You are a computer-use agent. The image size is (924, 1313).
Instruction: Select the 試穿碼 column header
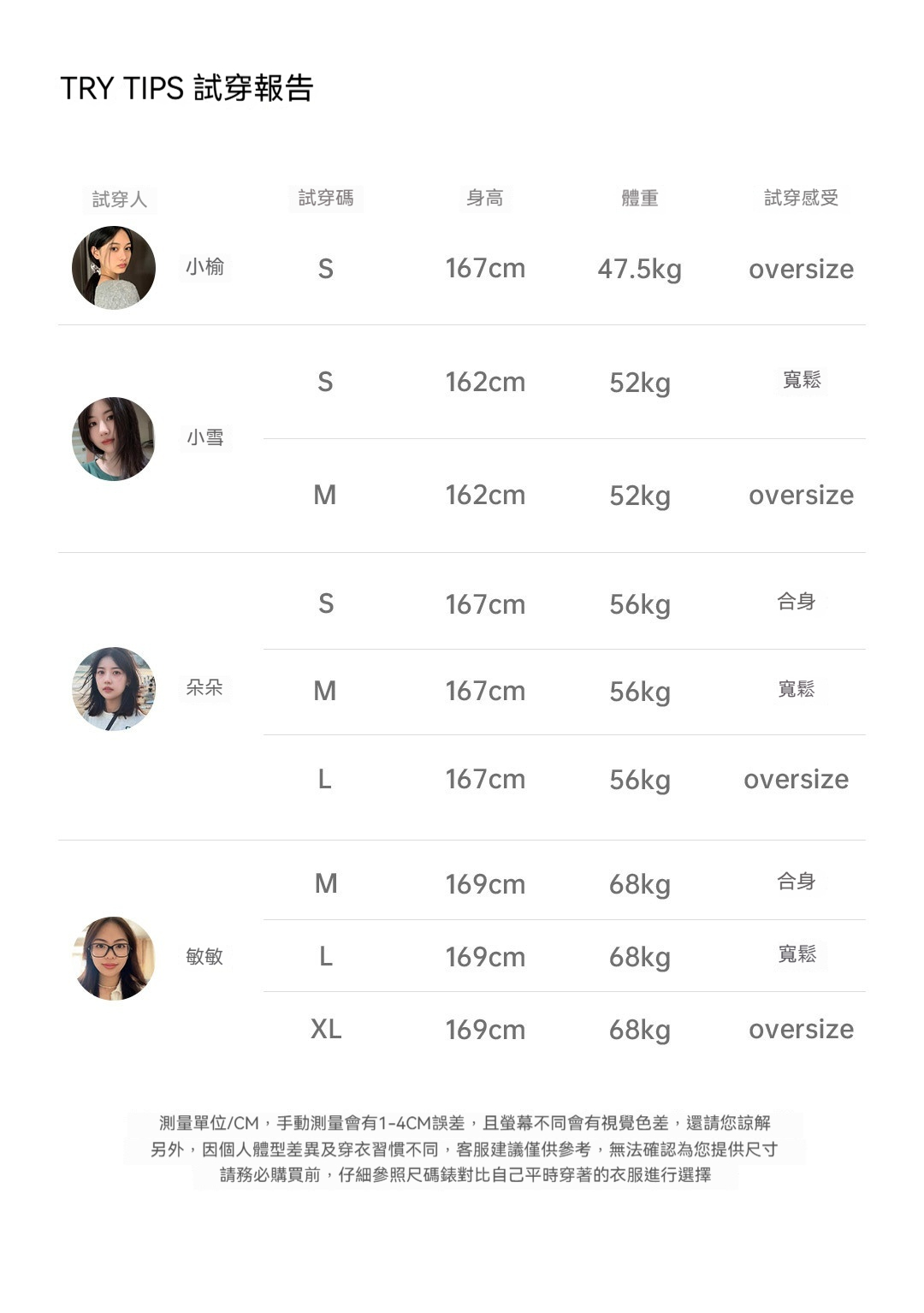[325, 199]
